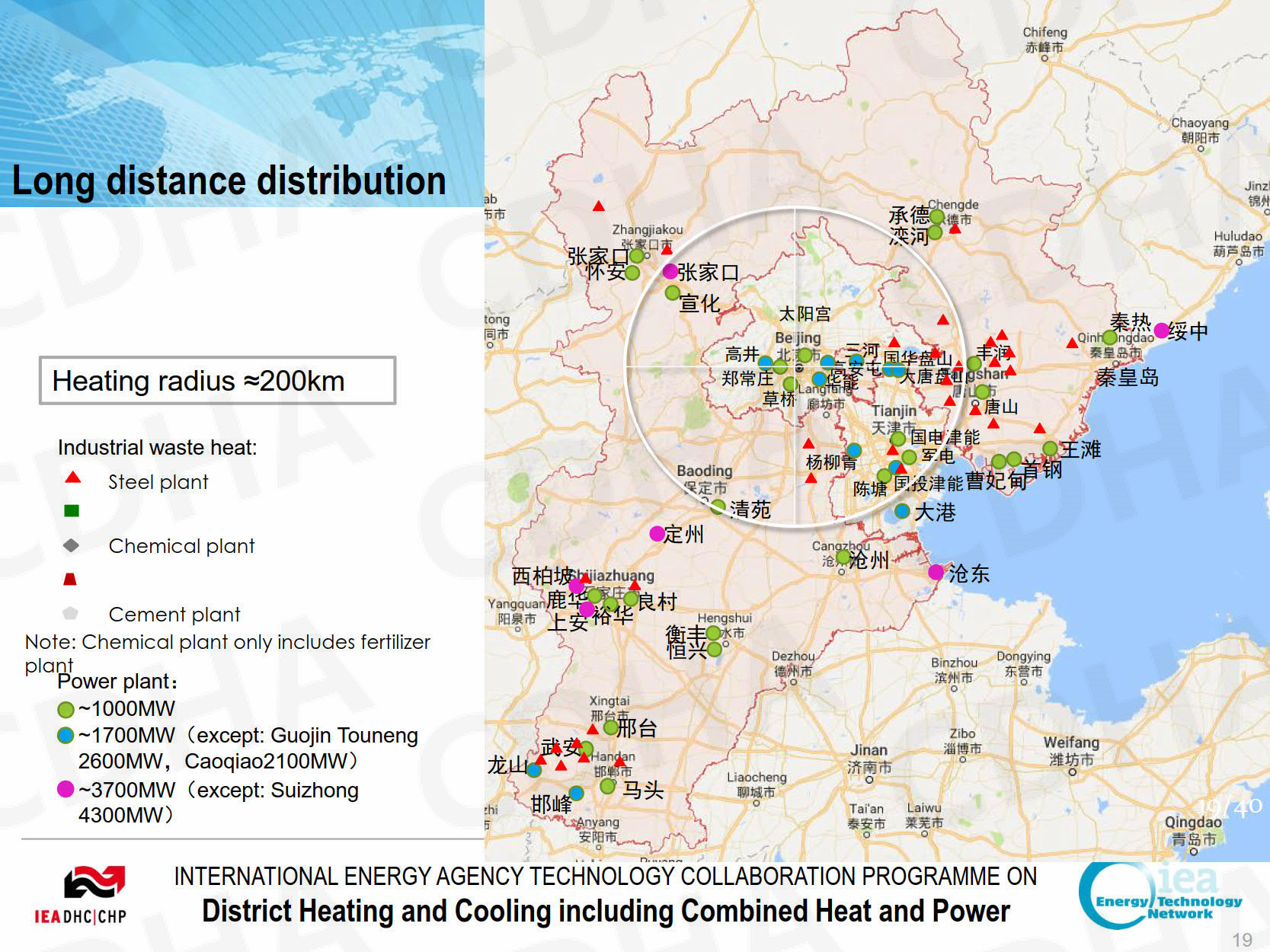This screenshot has height=952, width=1270.
Task: Click the Heating radius ≈200km text box
Action: coord(217,381)
